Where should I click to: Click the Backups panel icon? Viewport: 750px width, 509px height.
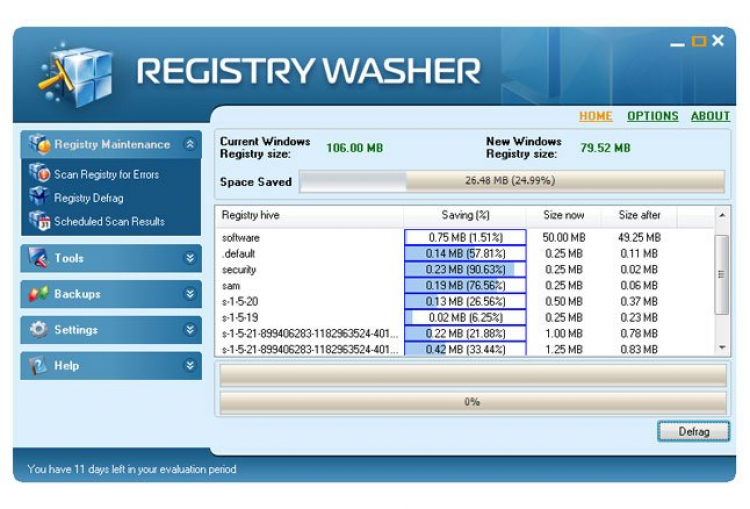38,294
